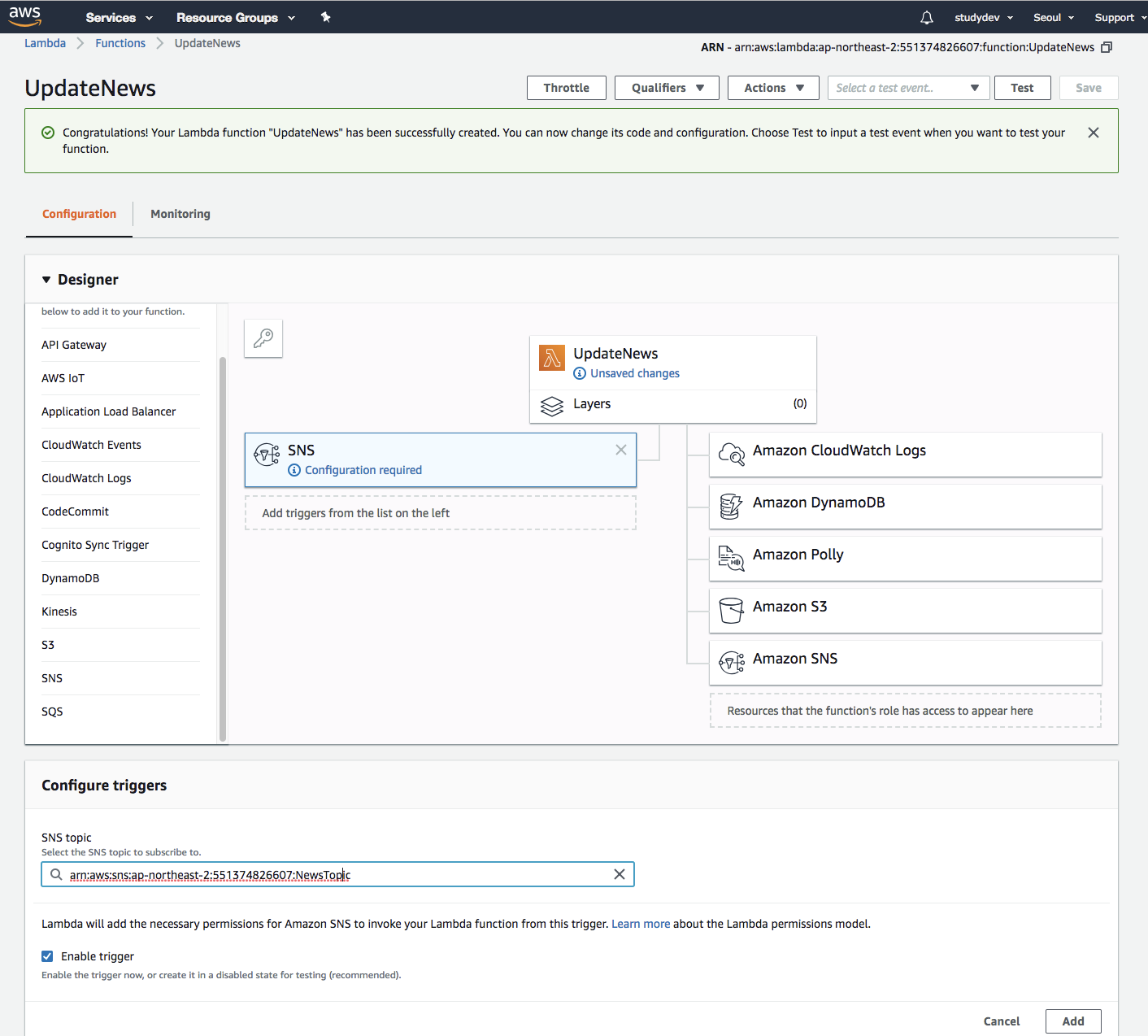Switch to the Monitoring tab
Image resolution: width=1148 pixels, height=1036 pixels.
click(180, 214)
